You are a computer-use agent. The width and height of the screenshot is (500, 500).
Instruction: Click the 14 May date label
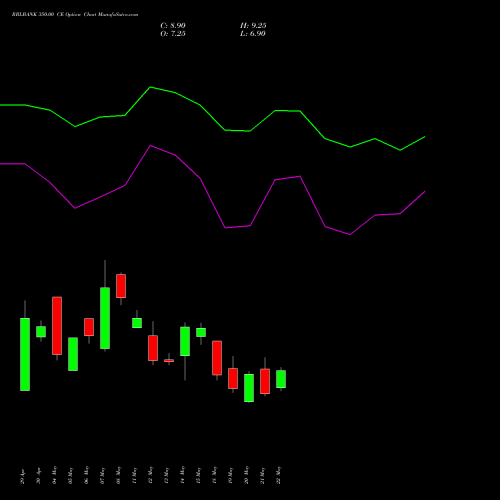(182, 475)
